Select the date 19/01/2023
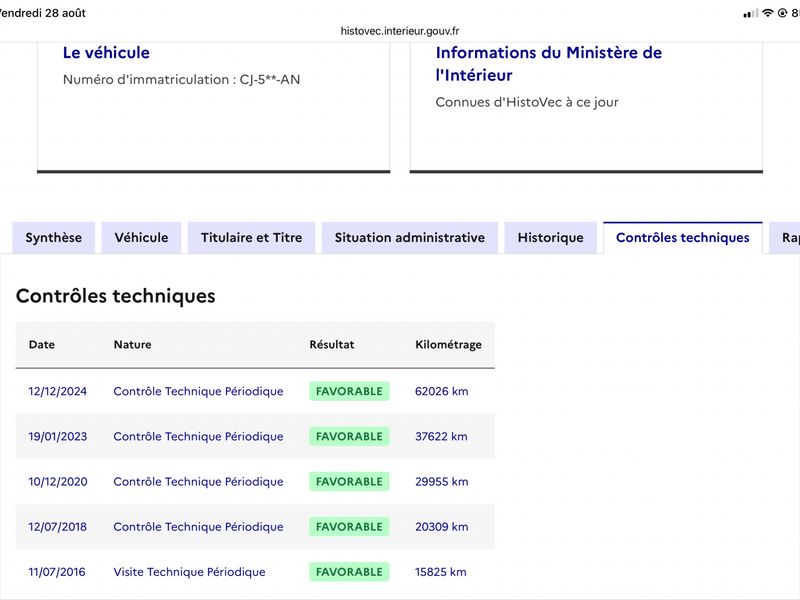800x600 pixels. coord(58,436)
